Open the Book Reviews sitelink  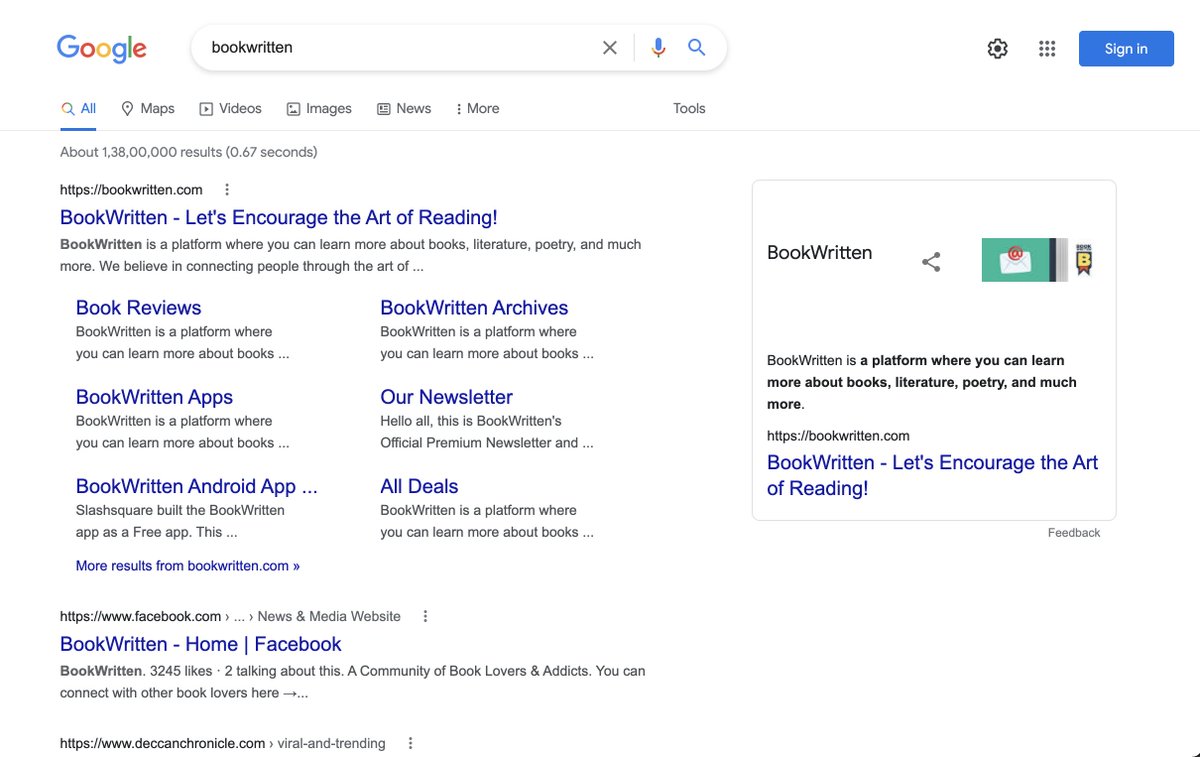coord(139,308)
